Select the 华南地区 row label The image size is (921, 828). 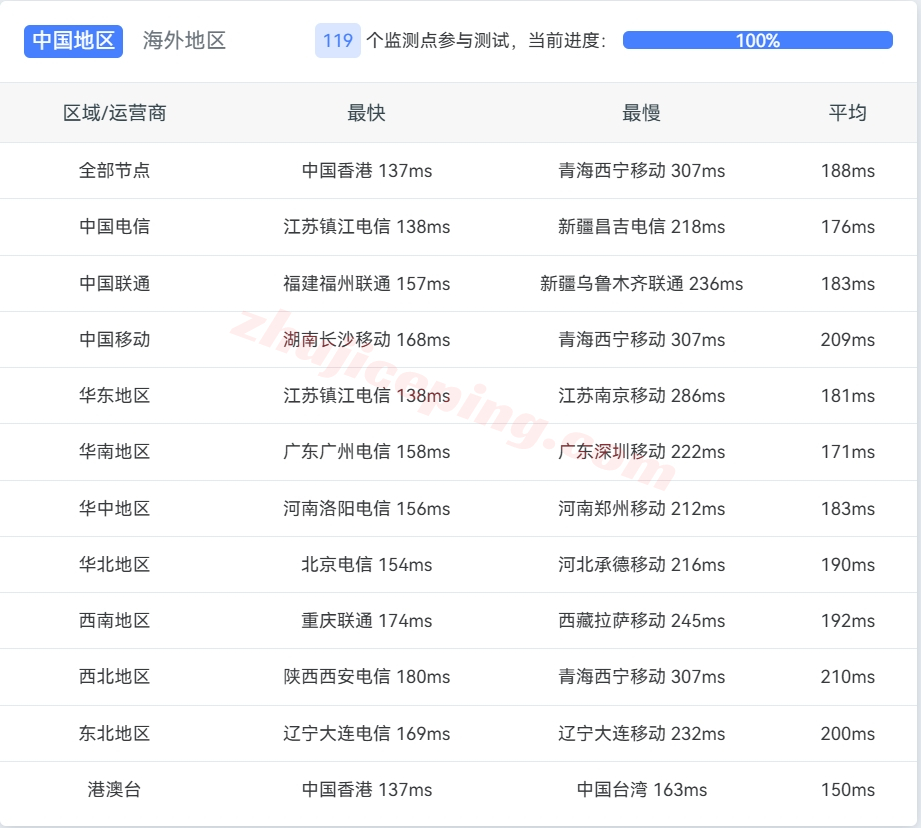115,452
